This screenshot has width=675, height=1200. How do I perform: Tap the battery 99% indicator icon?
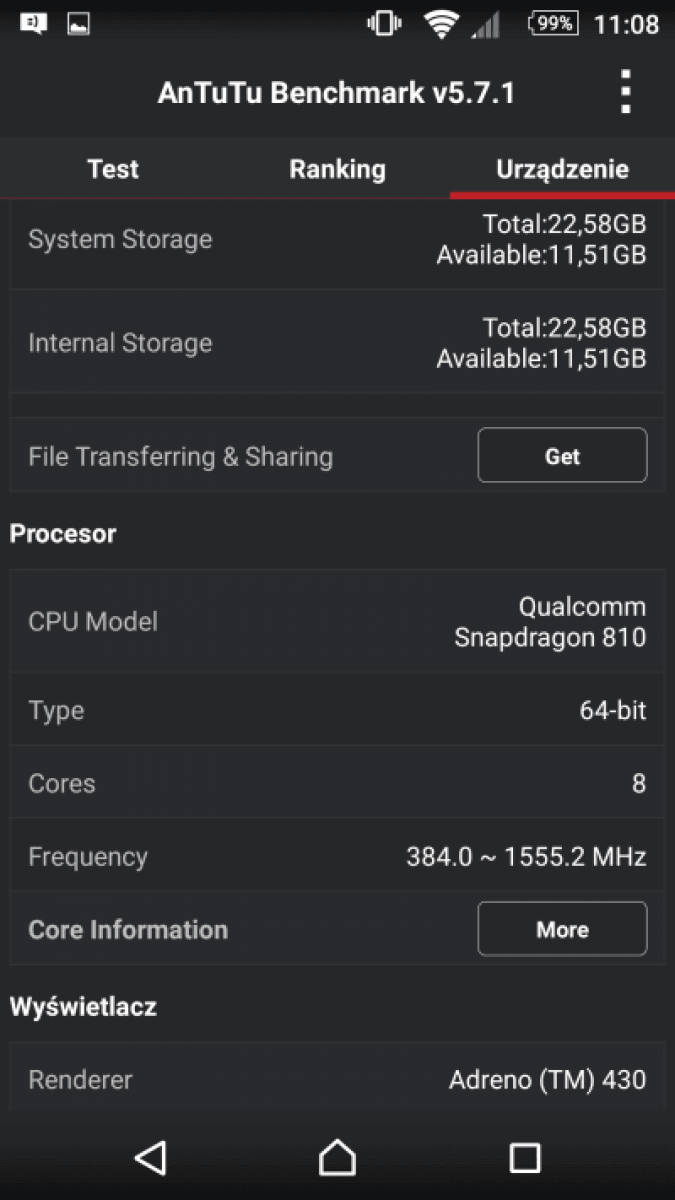pyautogui.click(x=553, y=23)
